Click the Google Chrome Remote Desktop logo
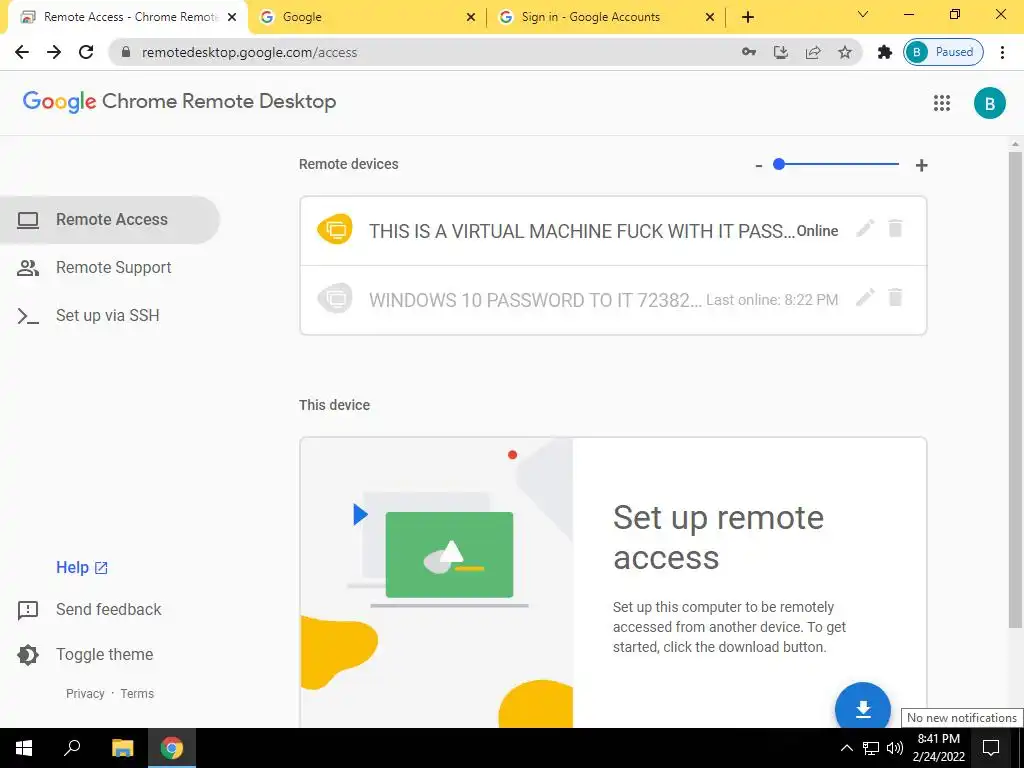1024x768 pixels. coord(180,101)
